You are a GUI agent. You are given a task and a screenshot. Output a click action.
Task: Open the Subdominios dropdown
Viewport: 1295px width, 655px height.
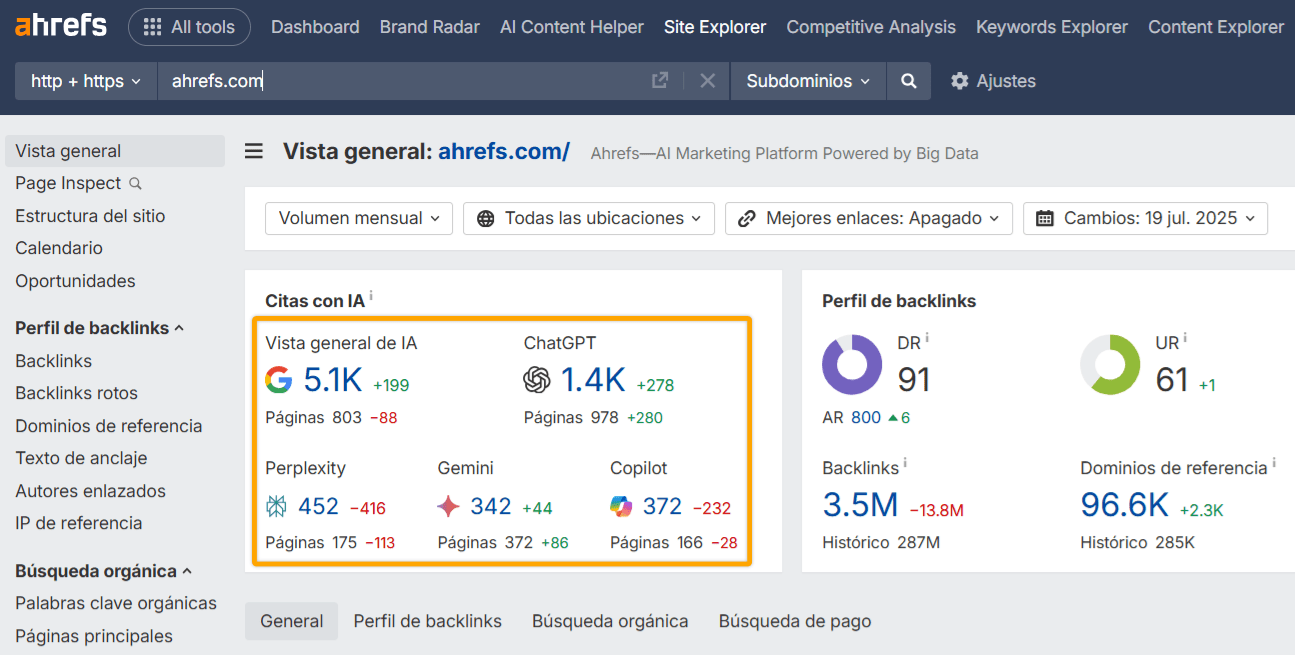[x=807, y=81]
